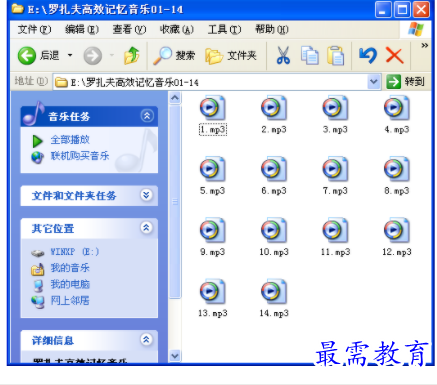Open the 编辑(E) menu

click(x=82, y=29)
